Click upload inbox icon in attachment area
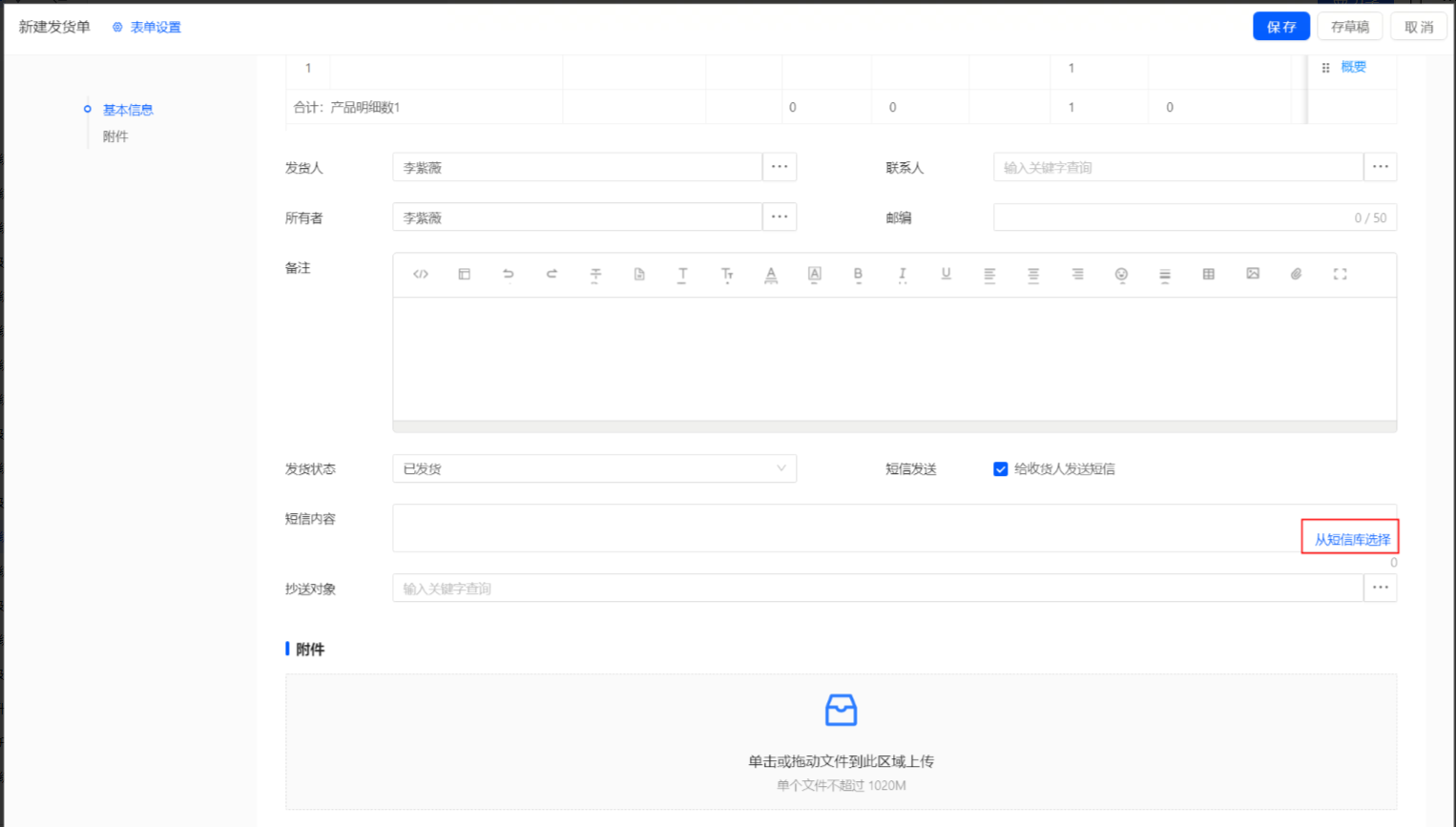The image size is (1456, 827). tap(841, 711)
